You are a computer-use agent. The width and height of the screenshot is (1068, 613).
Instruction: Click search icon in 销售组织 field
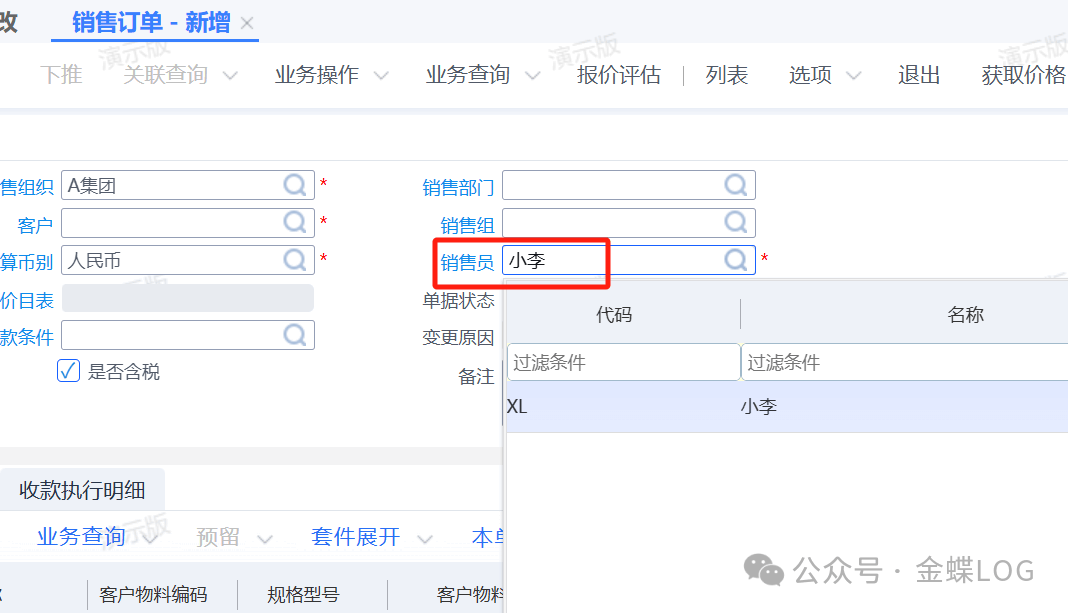295,185
